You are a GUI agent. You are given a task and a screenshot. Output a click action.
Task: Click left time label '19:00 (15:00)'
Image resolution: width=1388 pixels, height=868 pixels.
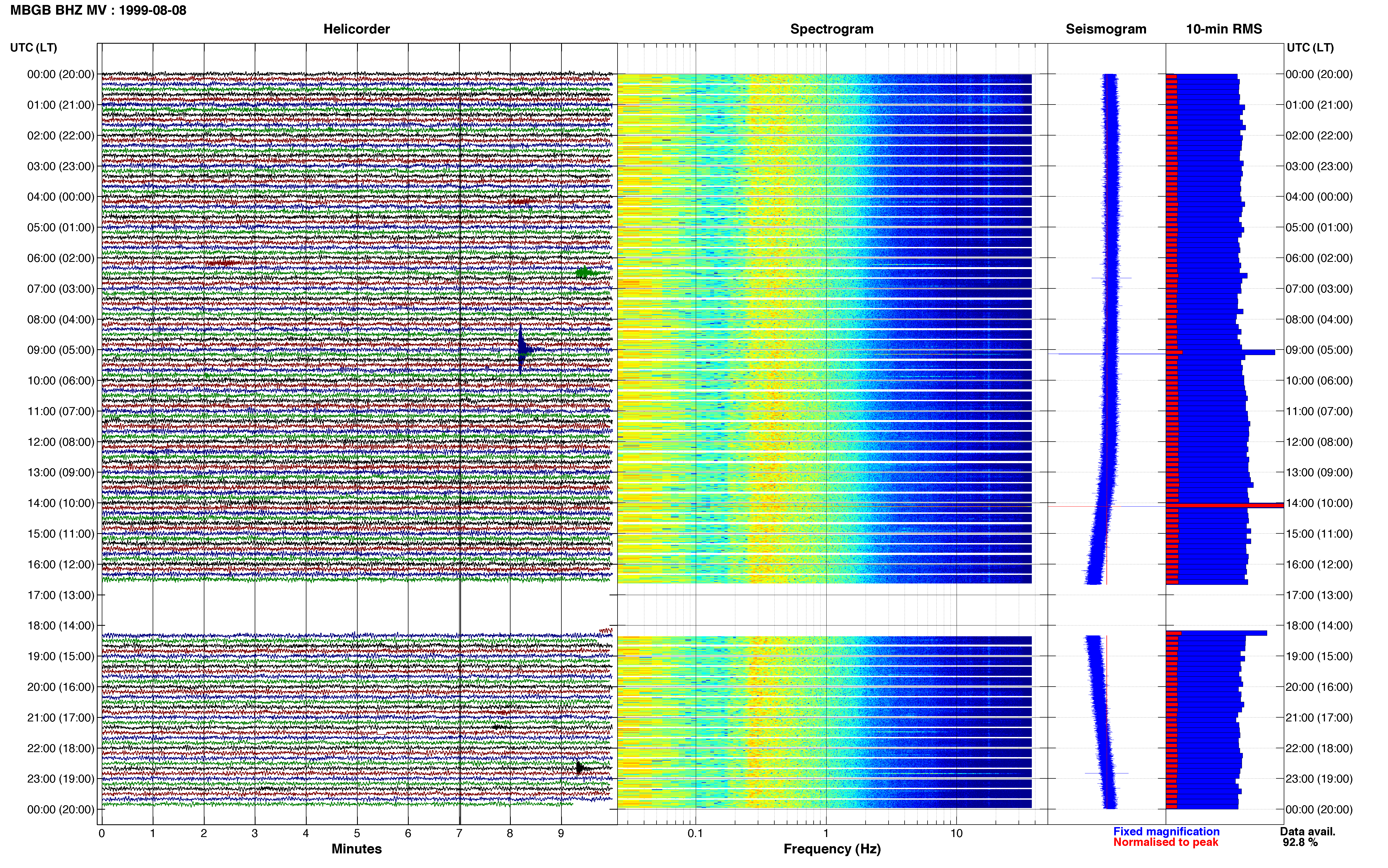pos(61,656)
